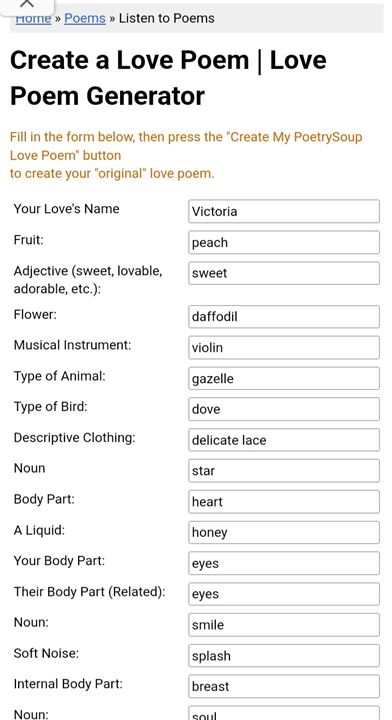This screenshot has height=720, width=392.
Task: Select the A Liquid field with honey
Action: [x=284, y=533]
